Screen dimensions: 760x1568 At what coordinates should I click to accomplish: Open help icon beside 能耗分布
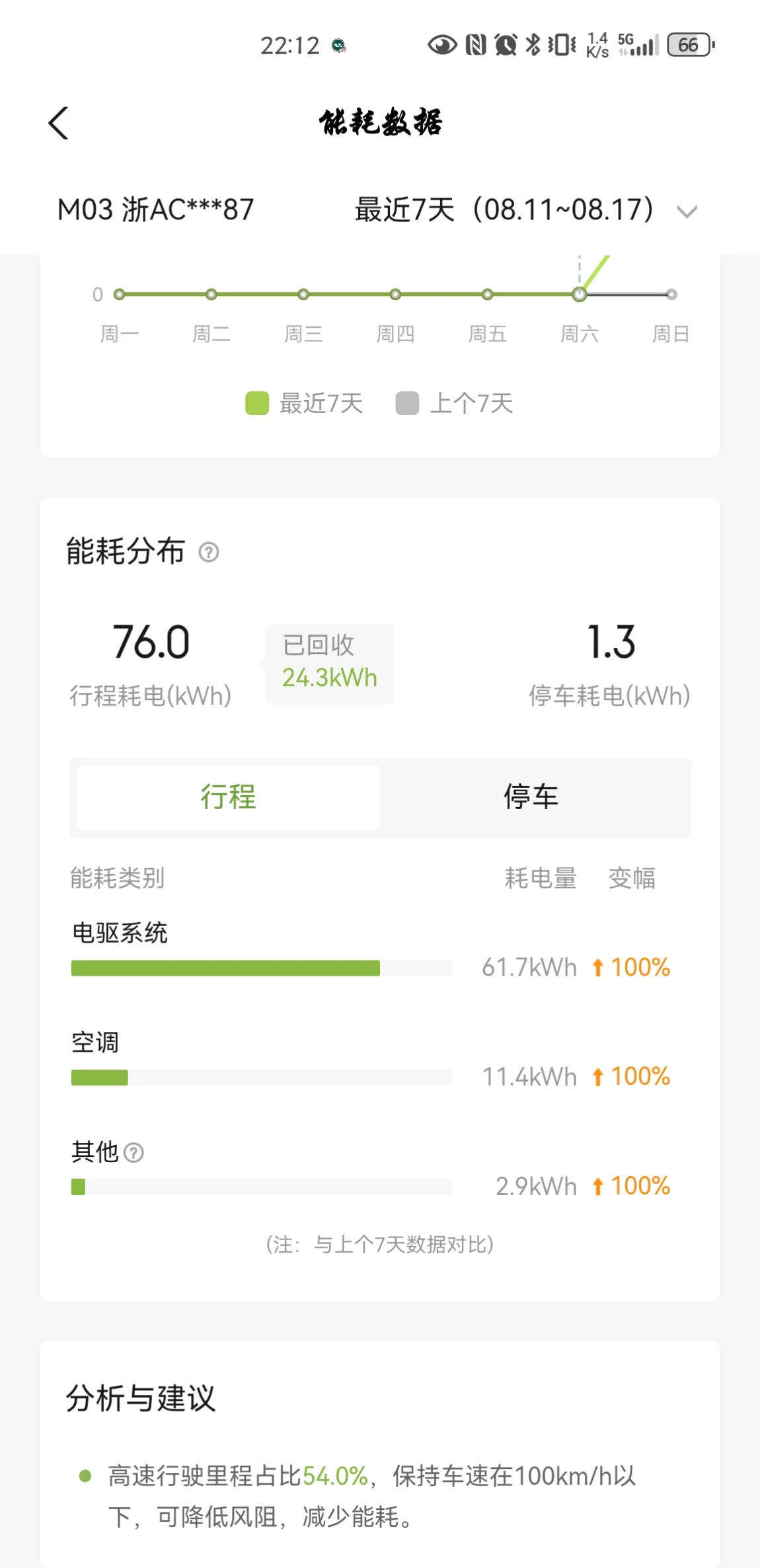tap(209, 552)
